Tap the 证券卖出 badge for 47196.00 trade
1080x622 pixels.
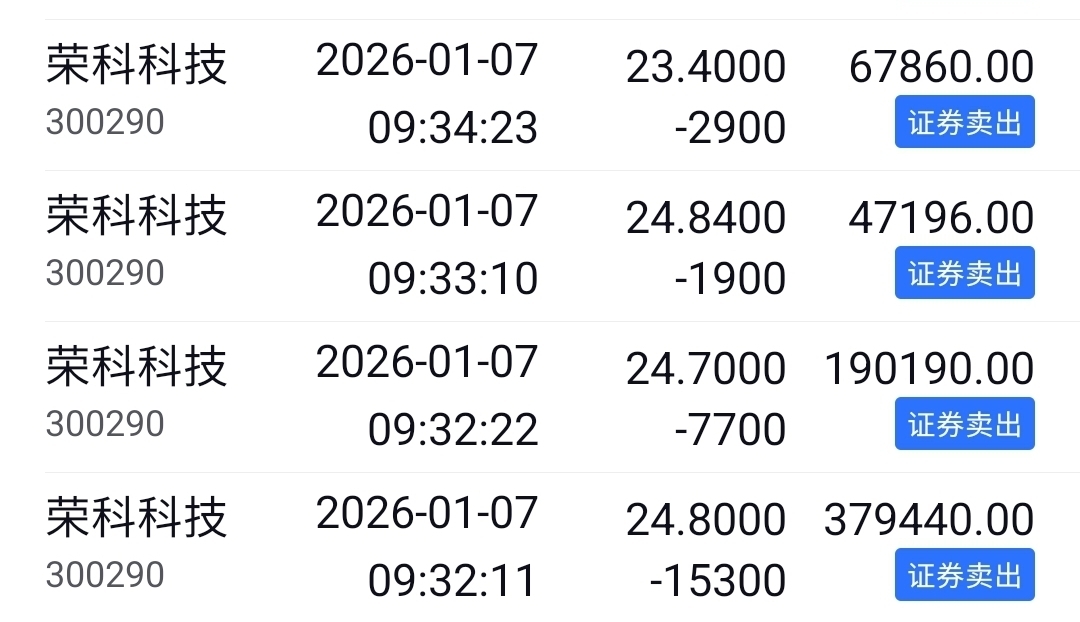coord(964,273)
